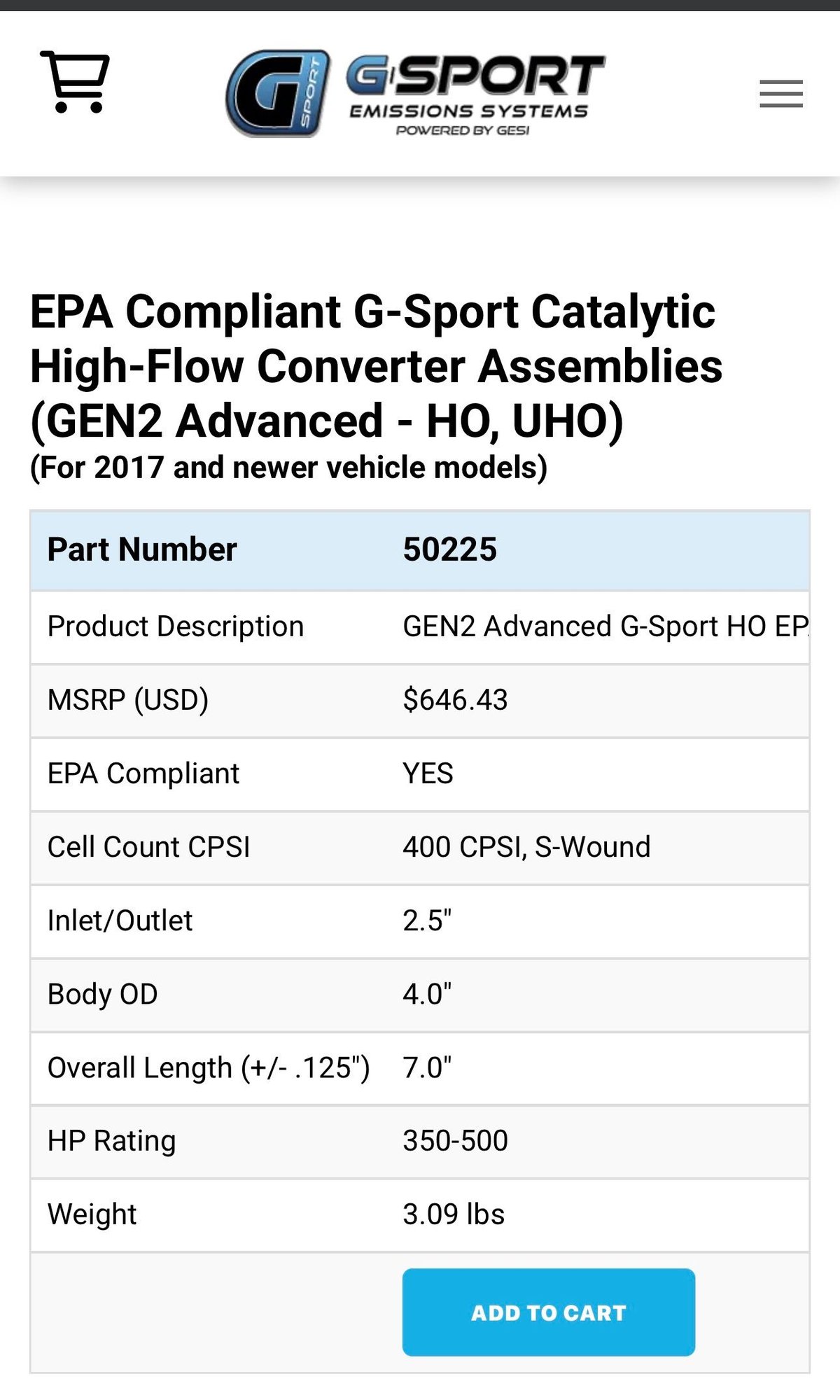Click the MSRP (USD) row label
This screenshot has width=840, height=1400.
(128, 700)
